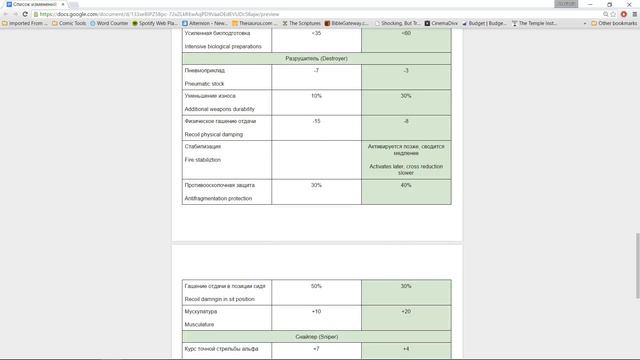Close the Google Docs browser tab
This screenshot has height=360, width=640.
63,4
